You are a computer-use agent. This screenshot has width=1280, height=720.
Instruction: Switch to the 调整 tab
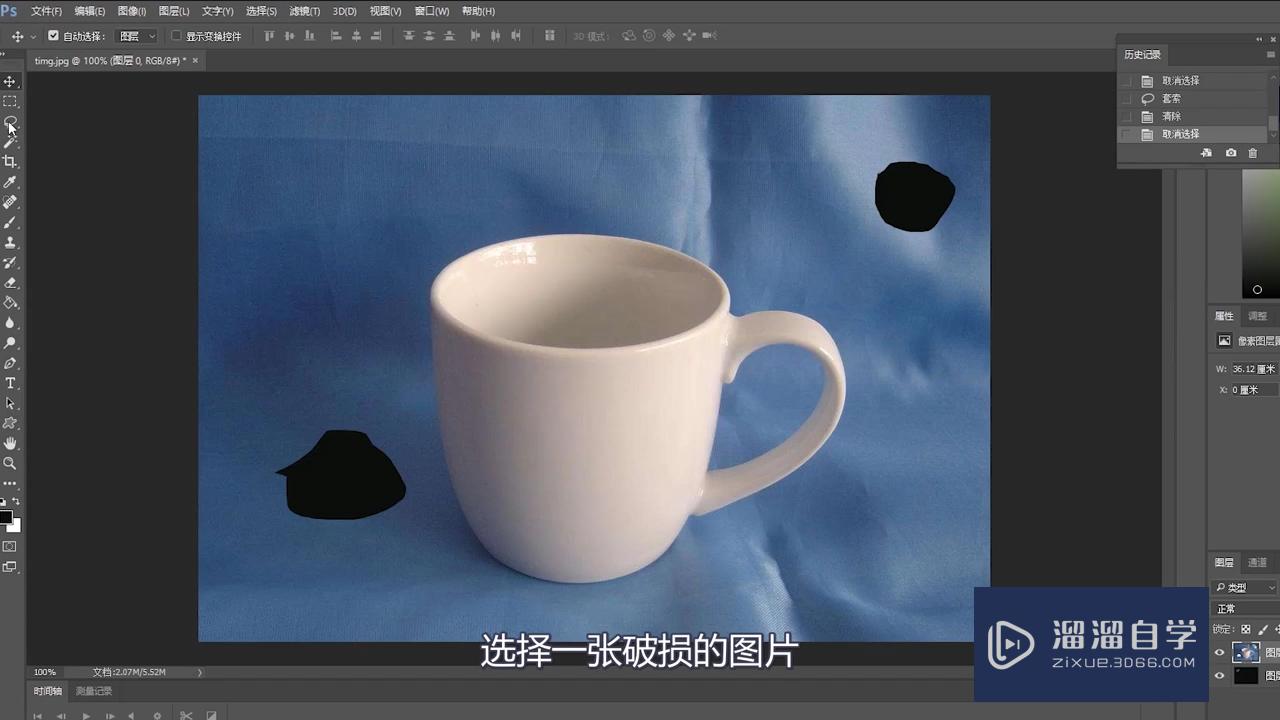tap(1257, 316)
